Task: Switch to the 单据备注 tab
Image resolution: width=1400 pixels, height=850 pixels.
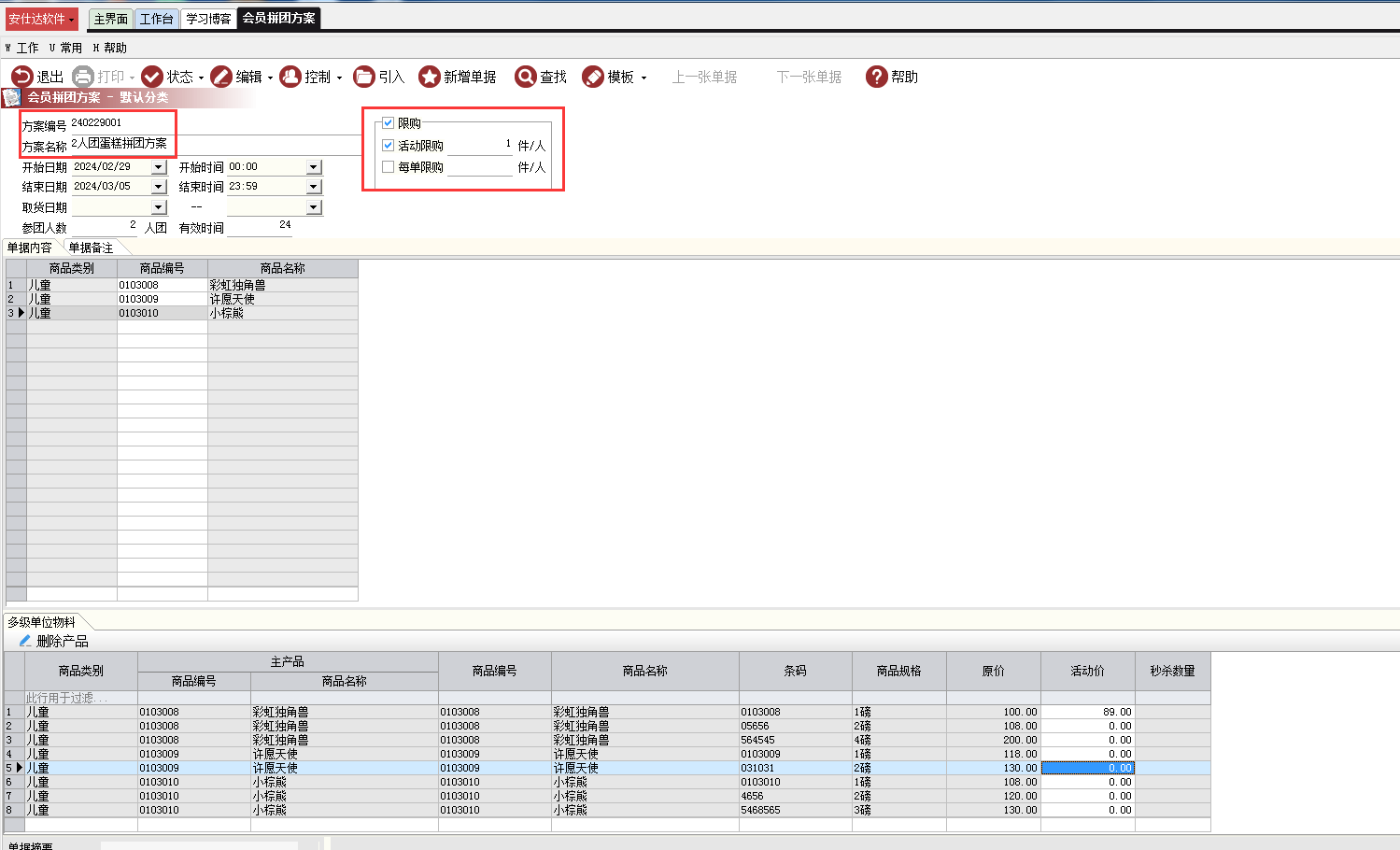Action: click(x=91, y=248)
